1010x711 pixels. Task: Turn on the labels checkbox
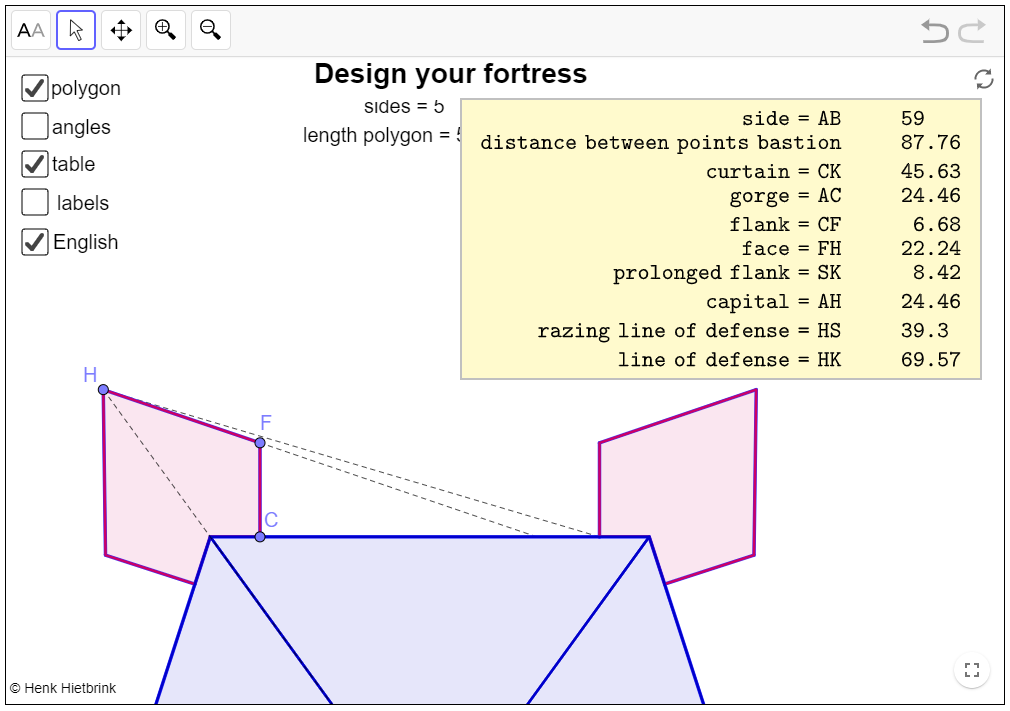point(35,202)
